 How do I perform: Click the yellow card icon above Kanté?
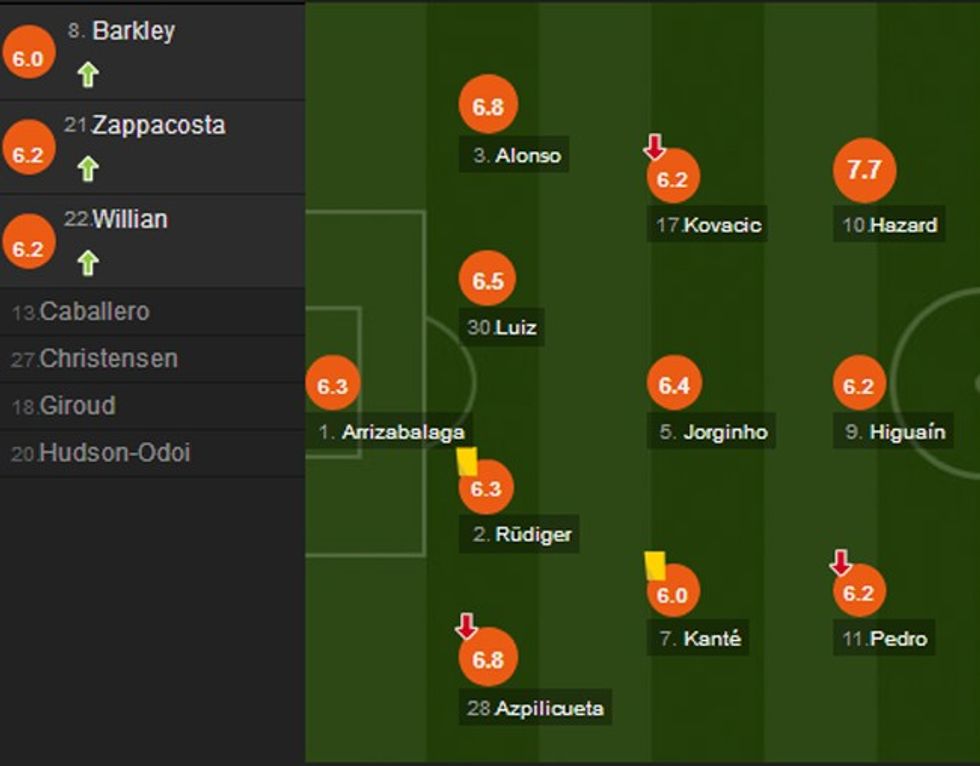coord(655,565)
